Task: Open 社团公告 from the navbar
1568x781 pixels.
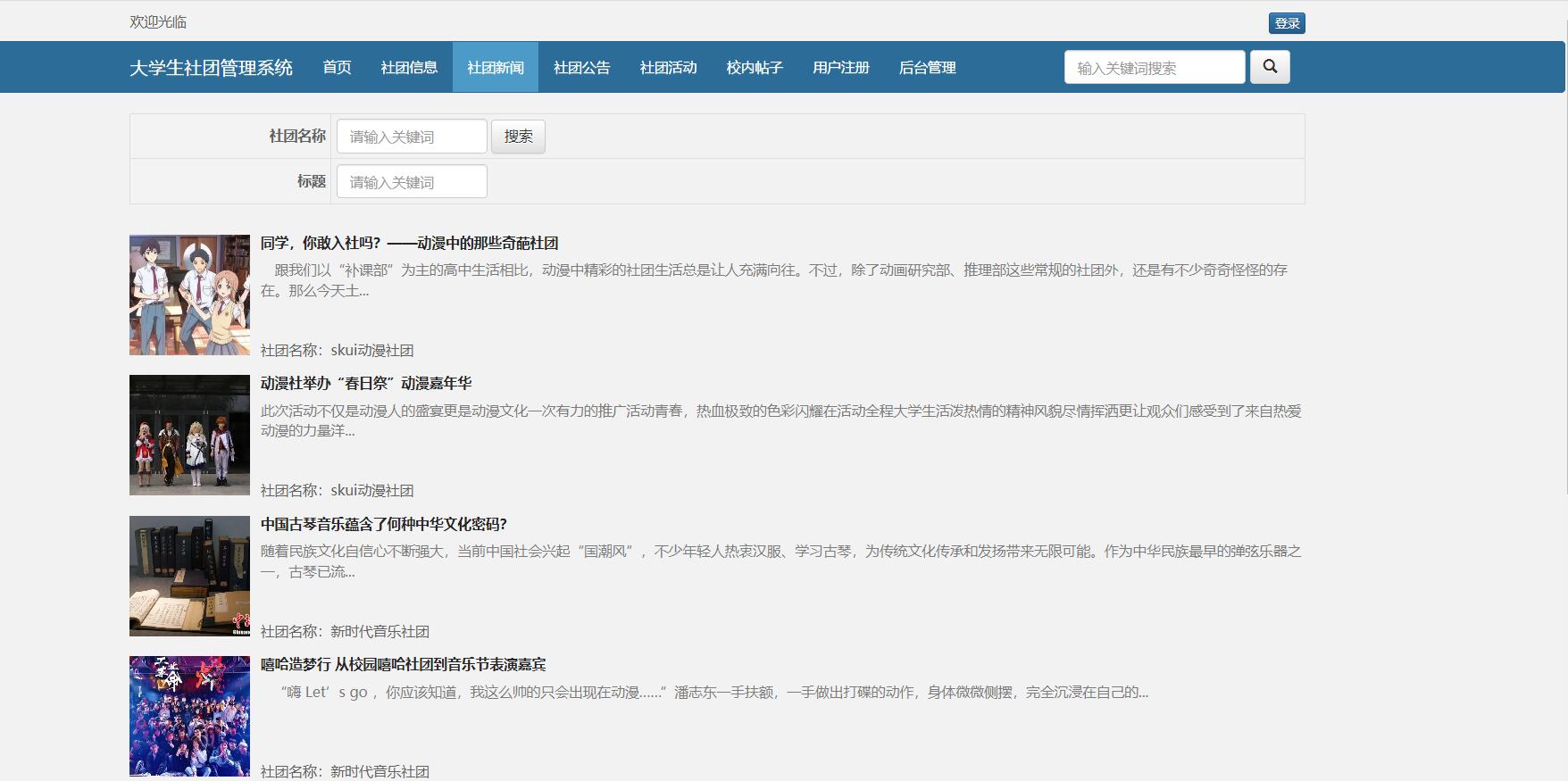Action: (x=582, y=67)
